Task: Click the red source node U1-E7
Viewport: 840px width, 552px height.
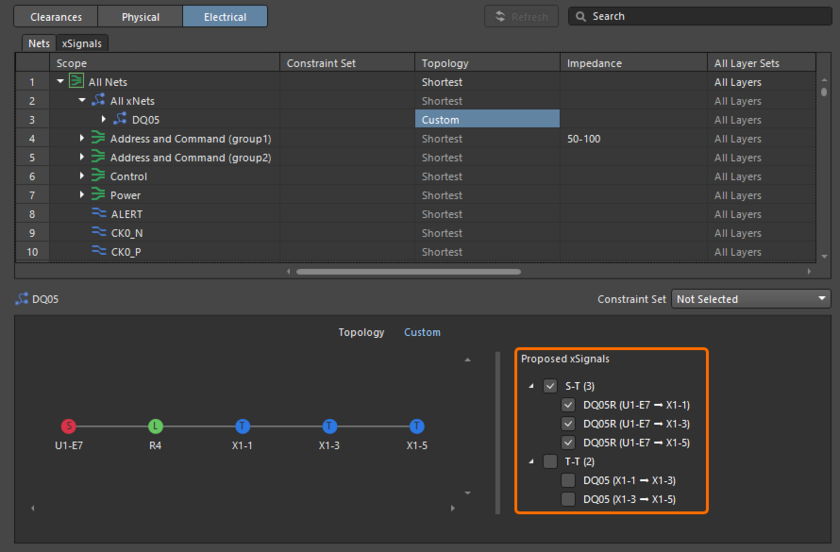Action: point(69,426)
